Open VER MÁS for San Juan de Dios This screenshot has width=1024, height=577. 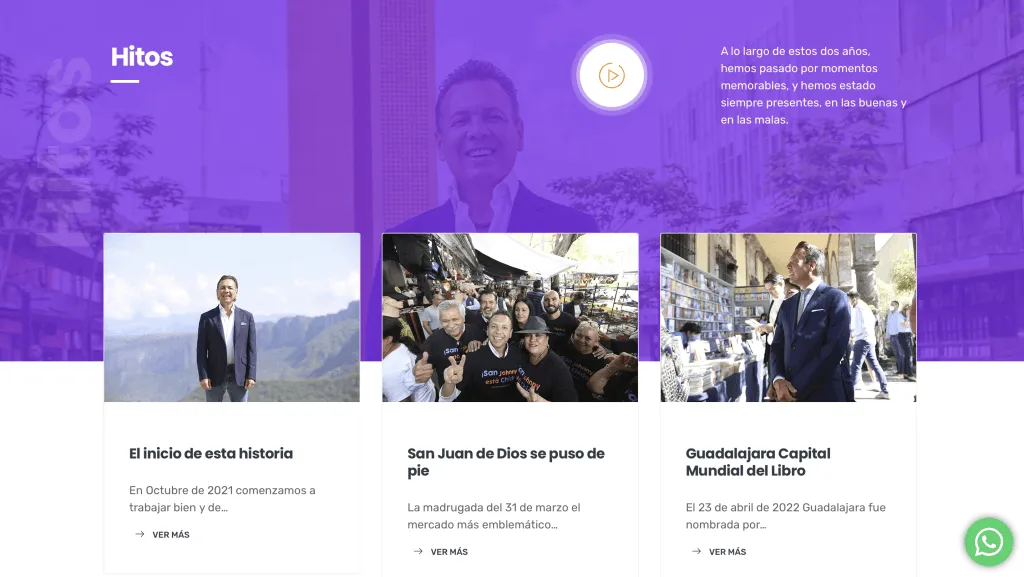pos(449,552)
